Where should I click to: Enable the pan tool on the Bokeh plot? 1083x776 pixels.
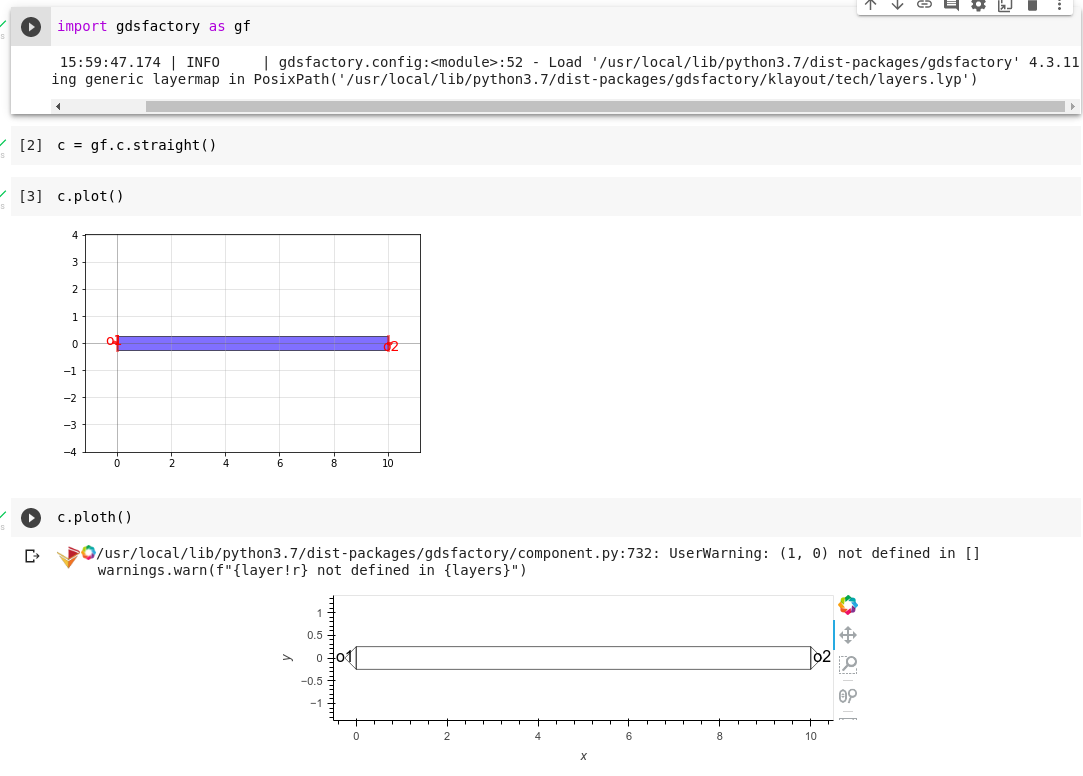point(847,634)
